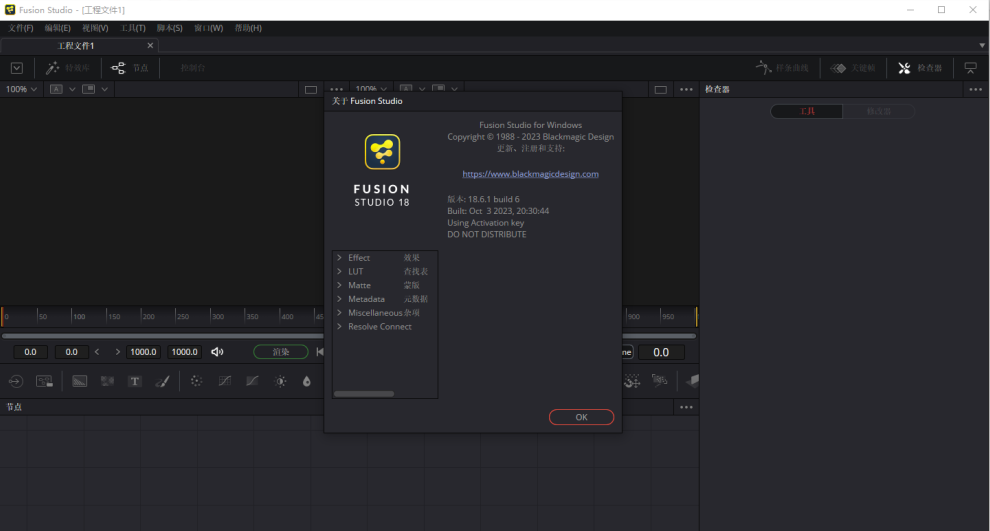Click the Fusion Studio logo in About dialog
990x531 pixels.
tap(382, 152)
